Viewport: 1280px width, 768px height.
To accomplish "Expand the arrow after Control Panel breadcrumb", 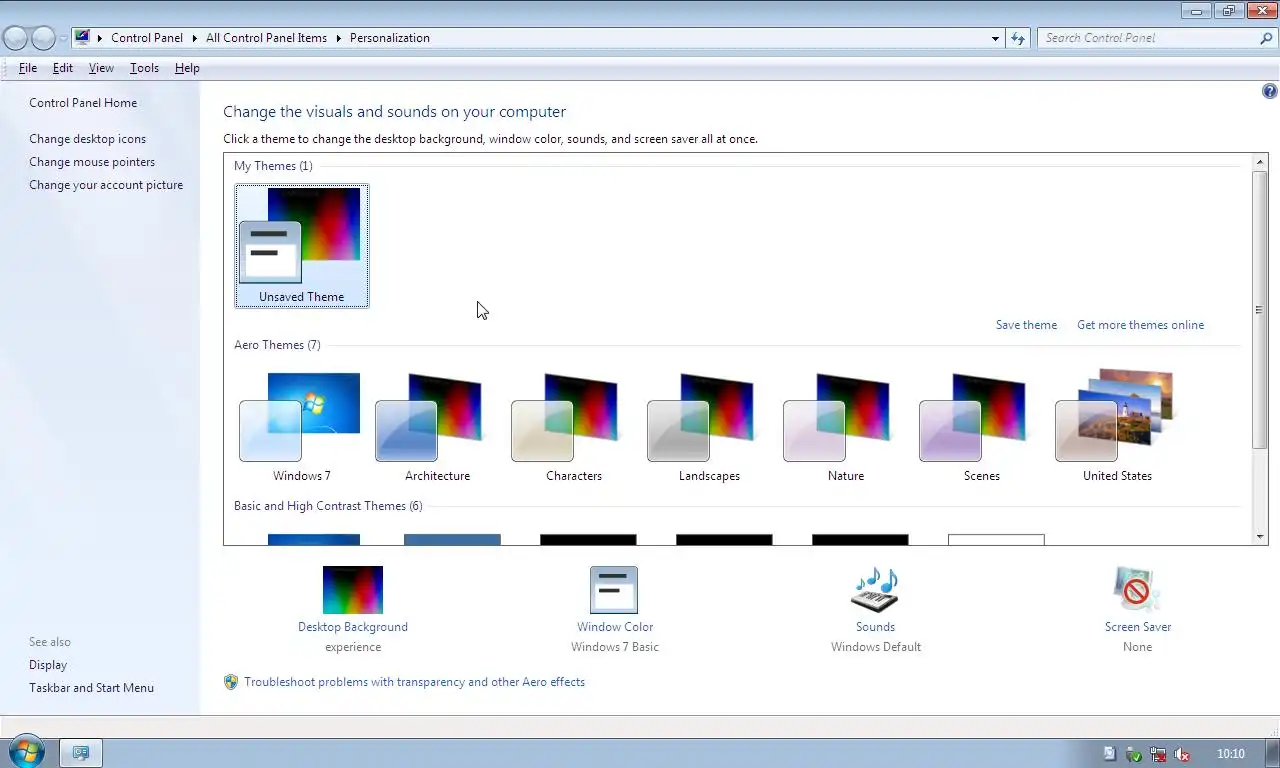I will point(194,38).
